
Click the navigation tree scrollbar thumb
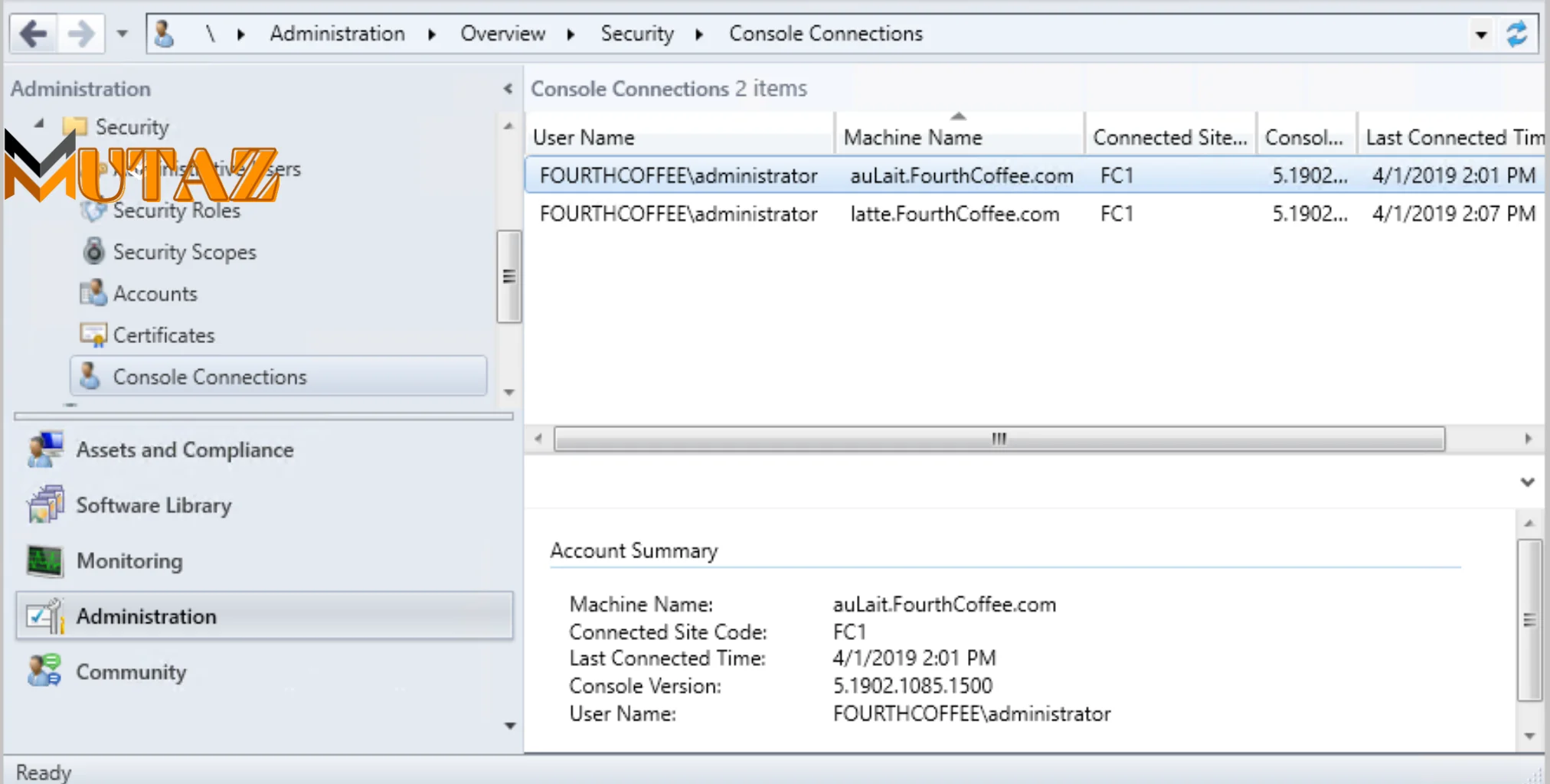(508, 276)
